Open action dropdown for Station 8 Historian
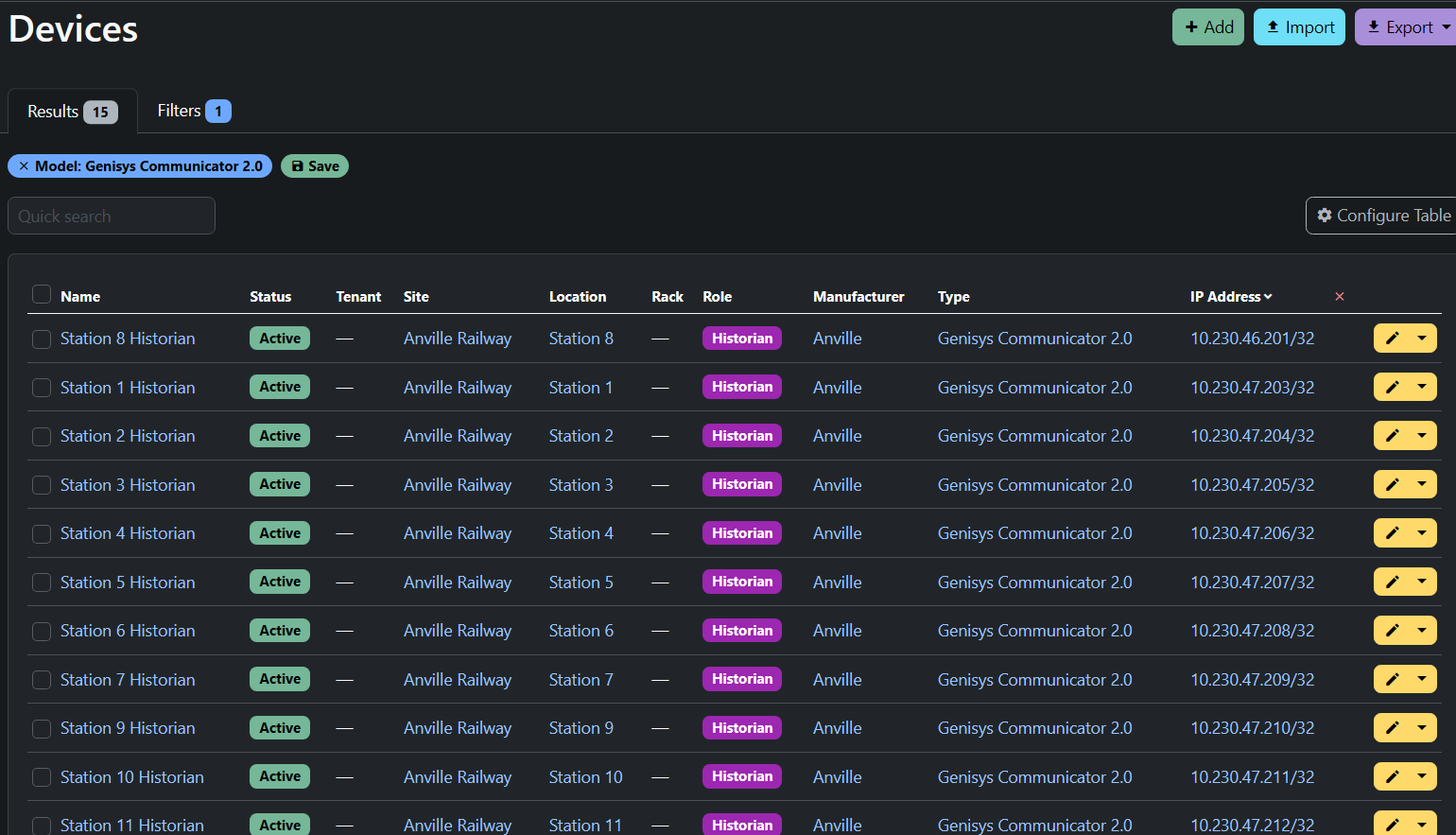 pos(1422,338)
